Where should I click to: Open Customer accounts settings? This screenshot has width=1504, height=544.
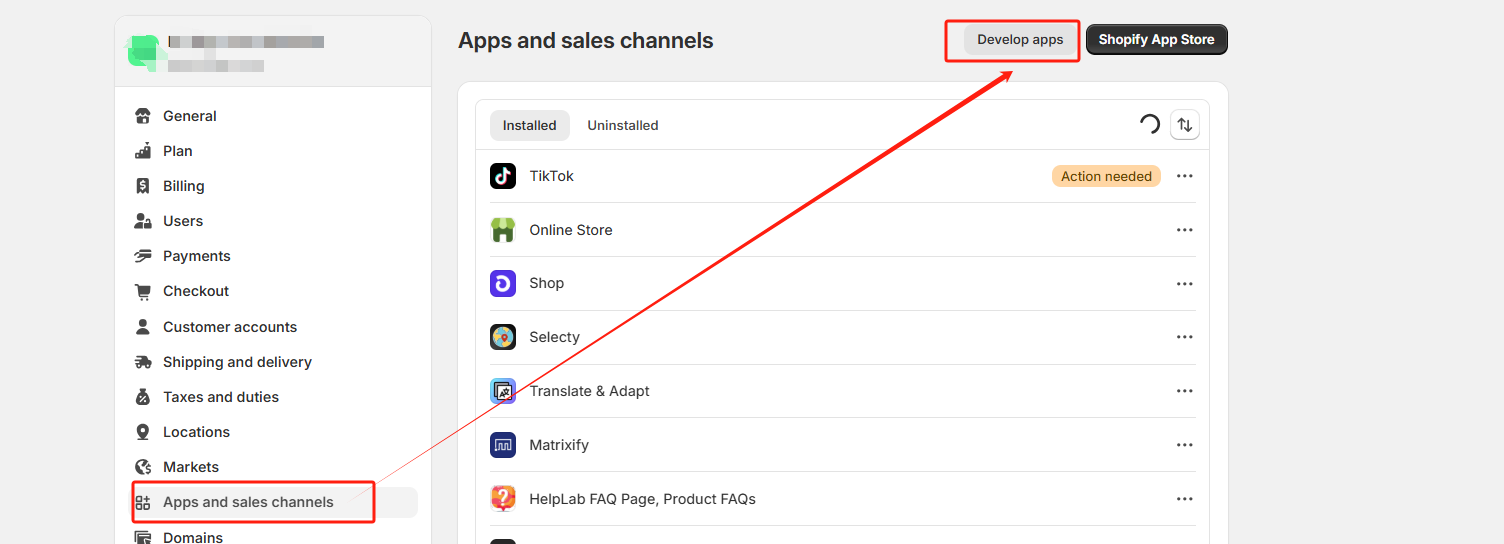coord(229,327)
